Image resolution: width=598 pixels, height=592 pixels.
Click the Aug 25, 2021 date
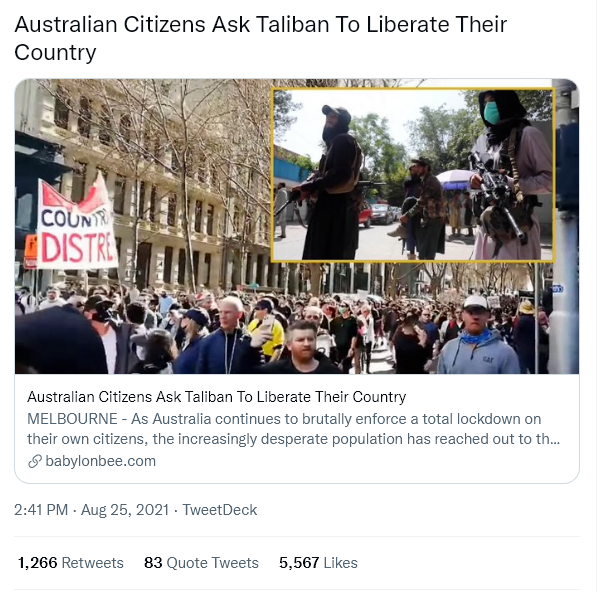(x=125, y=510)
